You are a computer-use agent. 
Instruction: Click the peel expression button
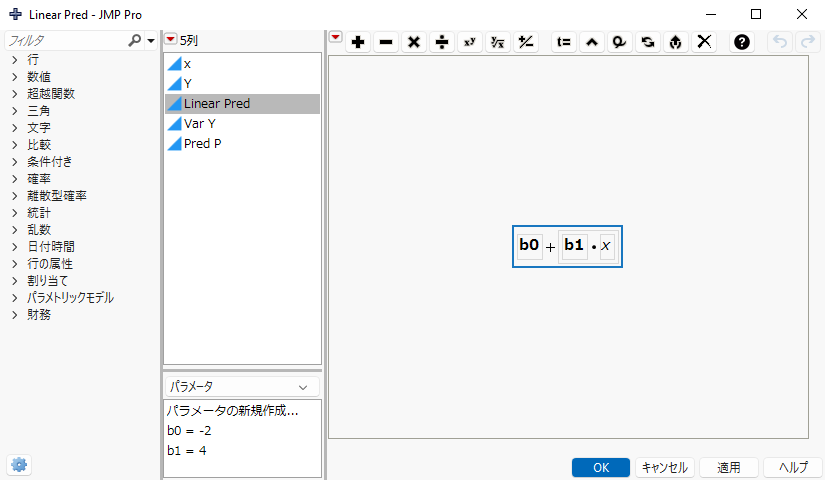tap(676, 42)
